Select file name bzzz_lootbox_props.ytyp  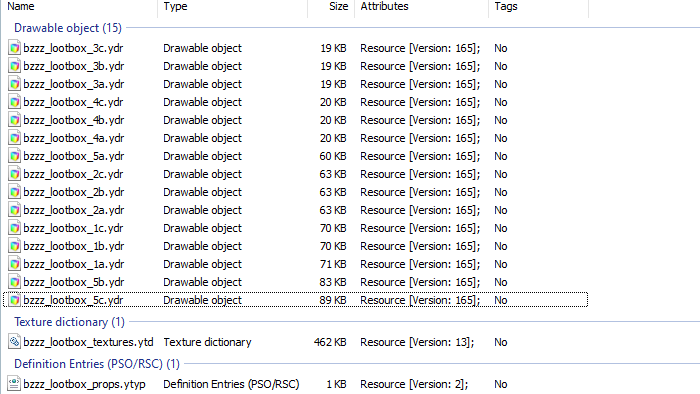[84, 384]
